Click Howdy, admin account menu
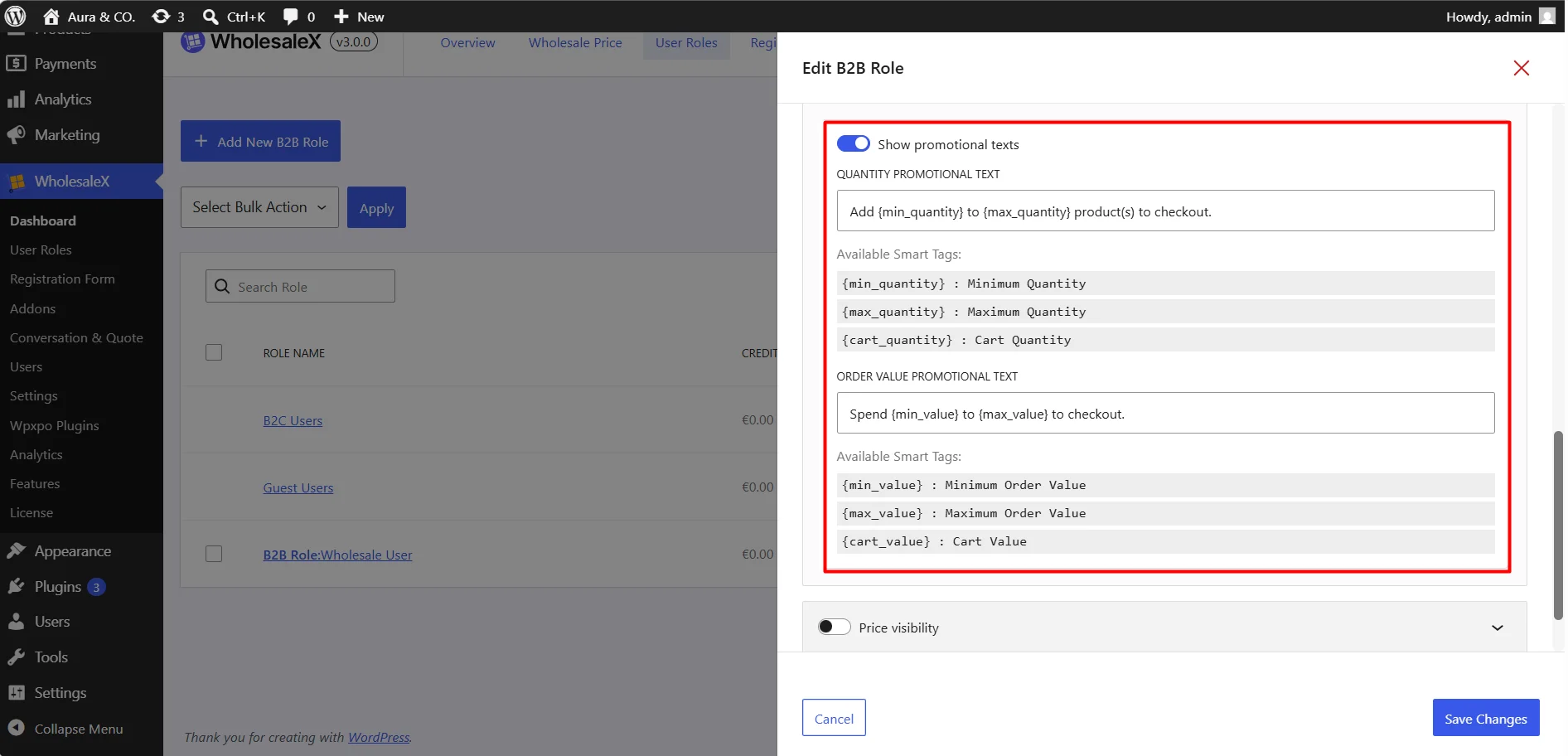The height and width of the screenshot is (756, 1568). 1500,17
